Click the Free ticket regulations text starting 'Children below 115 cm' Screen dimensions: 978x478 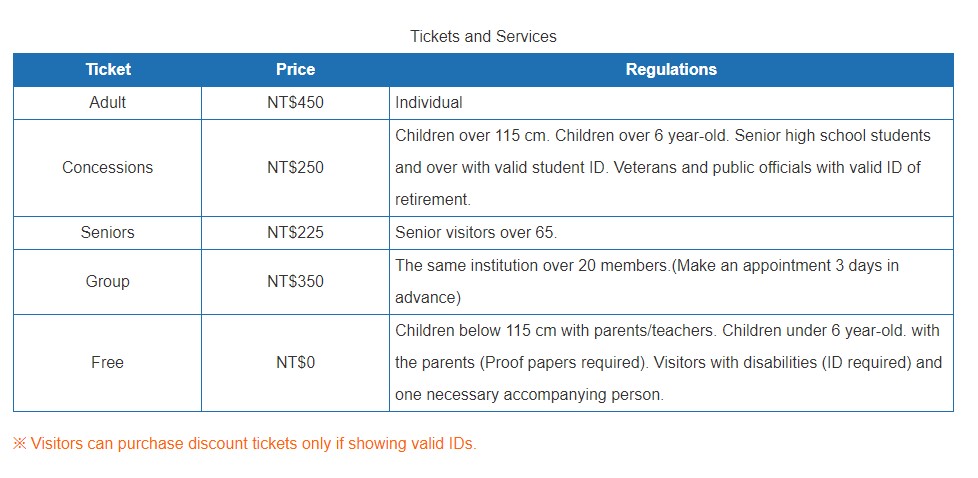pos(667,362)
